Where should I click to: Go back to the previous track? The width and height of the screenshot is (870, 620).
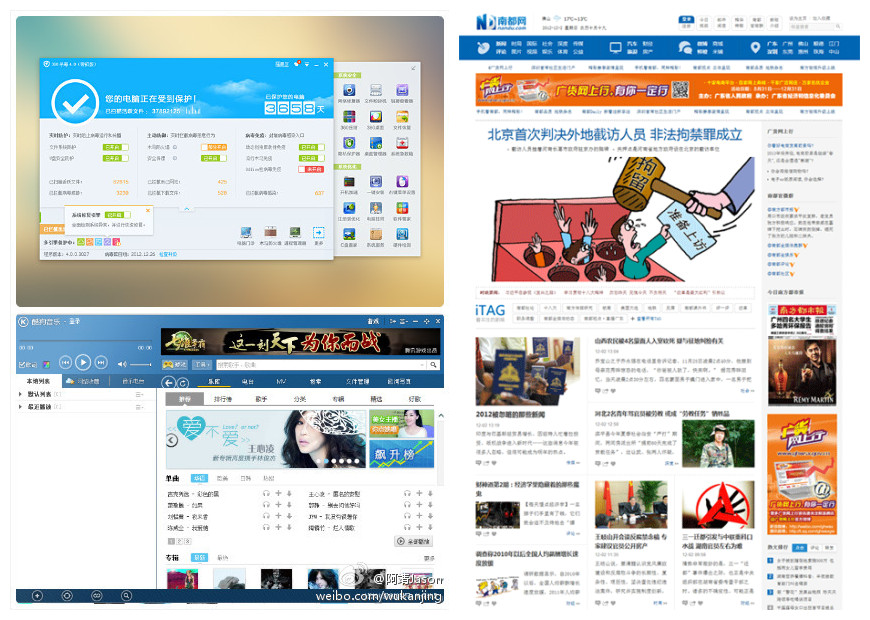(64, 361)
